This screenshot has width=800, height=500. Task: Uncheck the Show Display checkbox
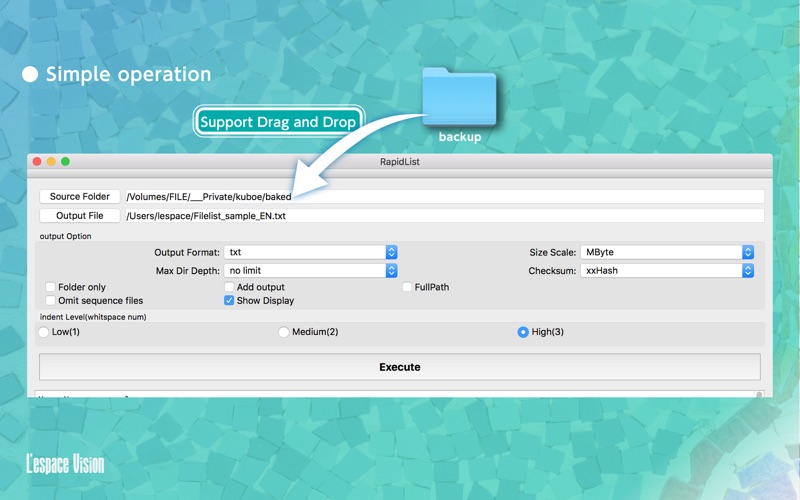229,301
